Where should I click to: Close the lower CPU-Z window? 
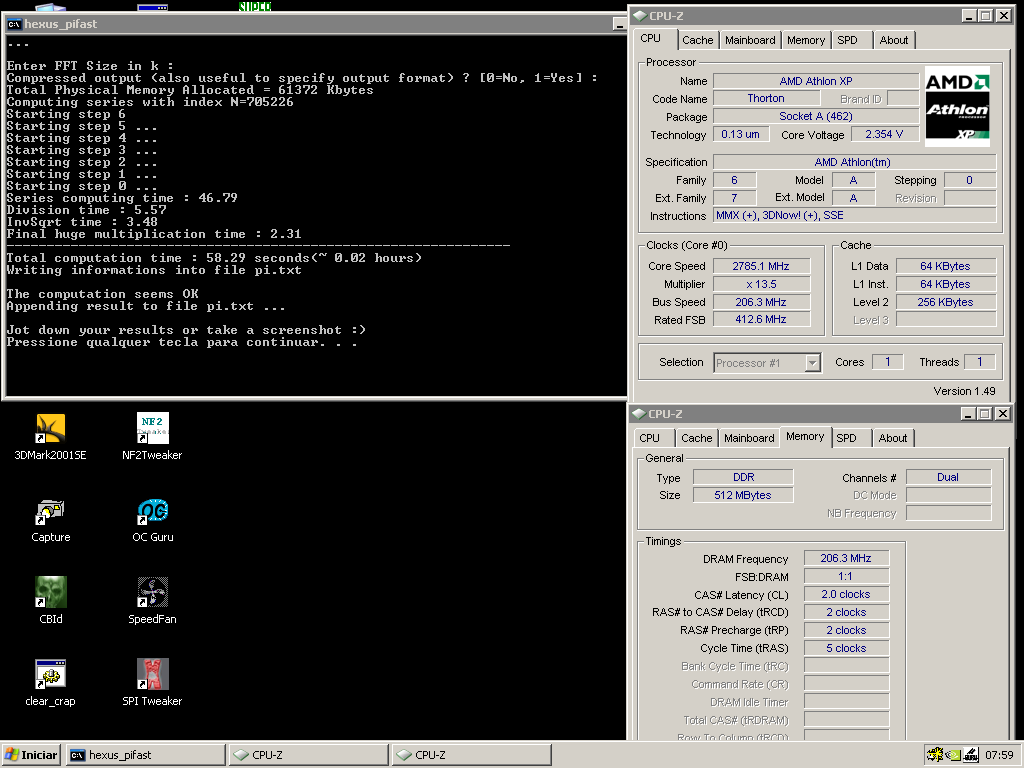(x=1002, y=413)
